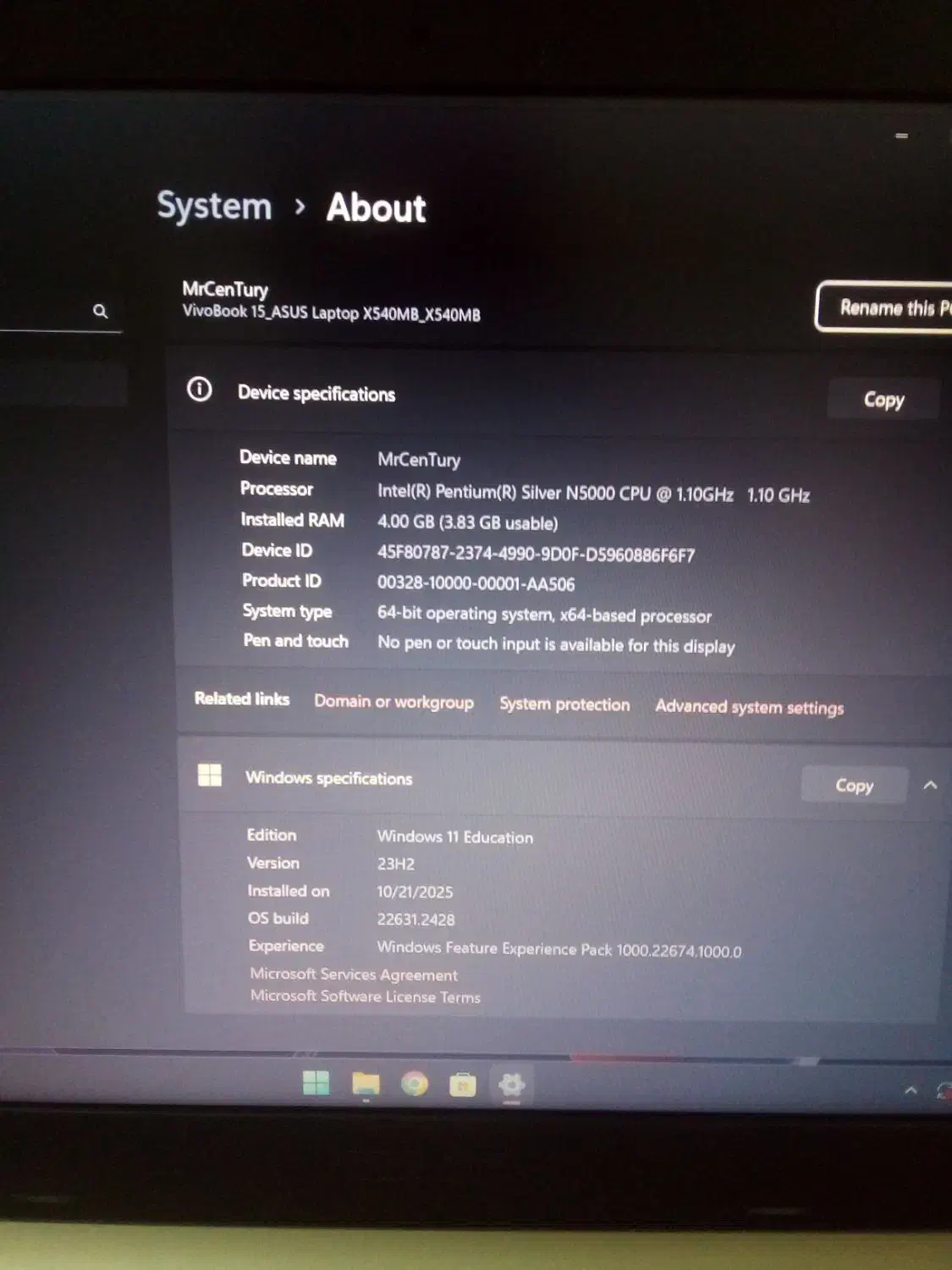The height and width of the screenshot is (1270, 952).
Task: Open System protection link
Action: pyautogui.click(x=564, y=704)
